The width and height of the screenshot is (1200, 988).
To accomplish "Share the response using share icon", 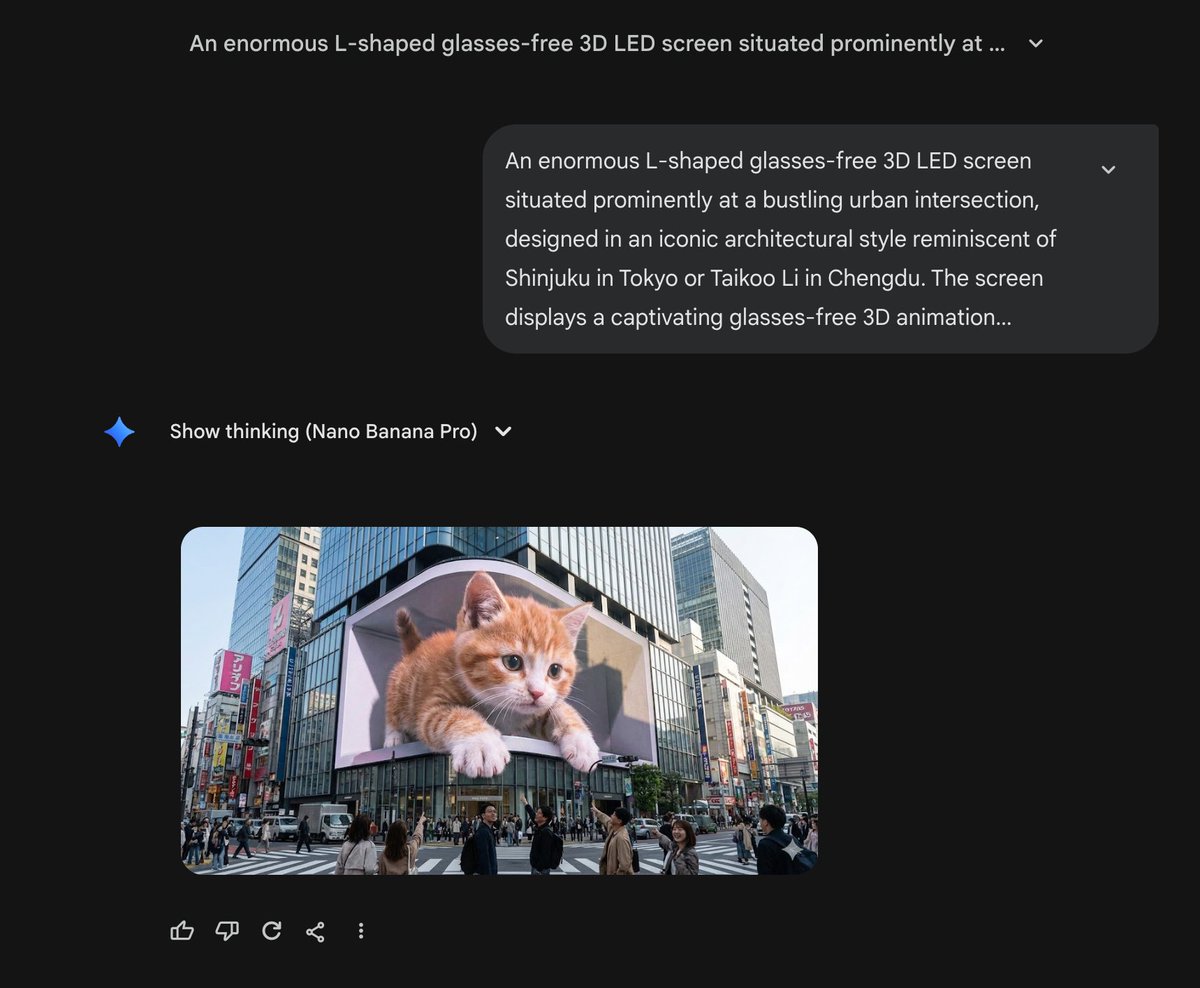I will point(315,931).
